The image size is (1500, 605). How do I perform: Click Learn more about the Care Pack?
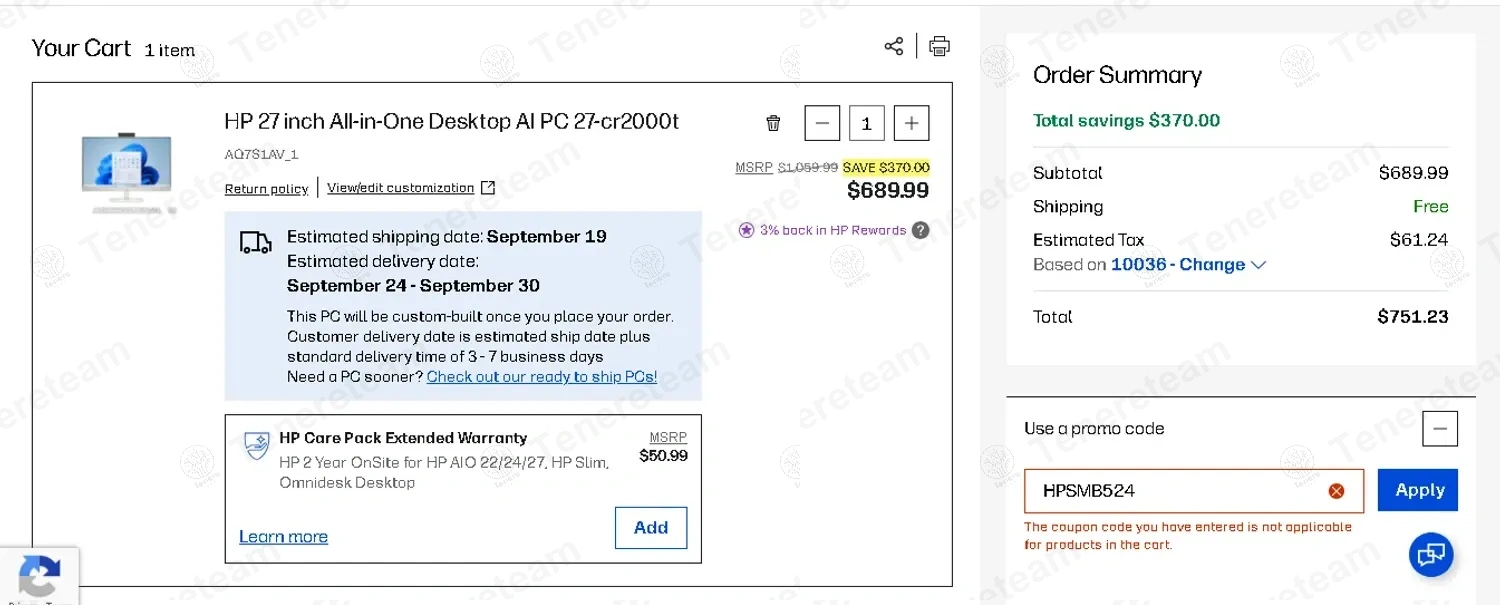[283, 537]
